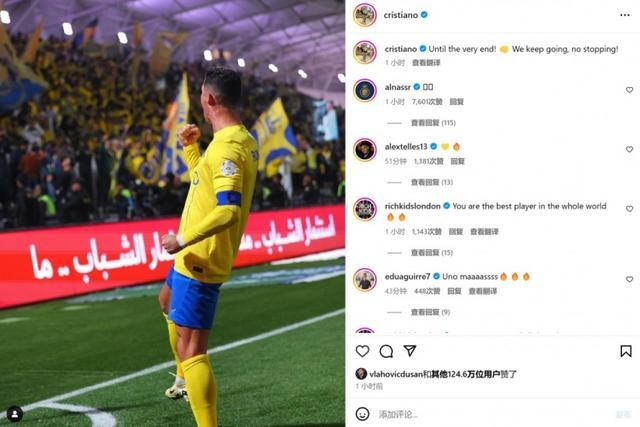Click the tagged people icon on photo
640x427 pixels.
coord(15,414)
